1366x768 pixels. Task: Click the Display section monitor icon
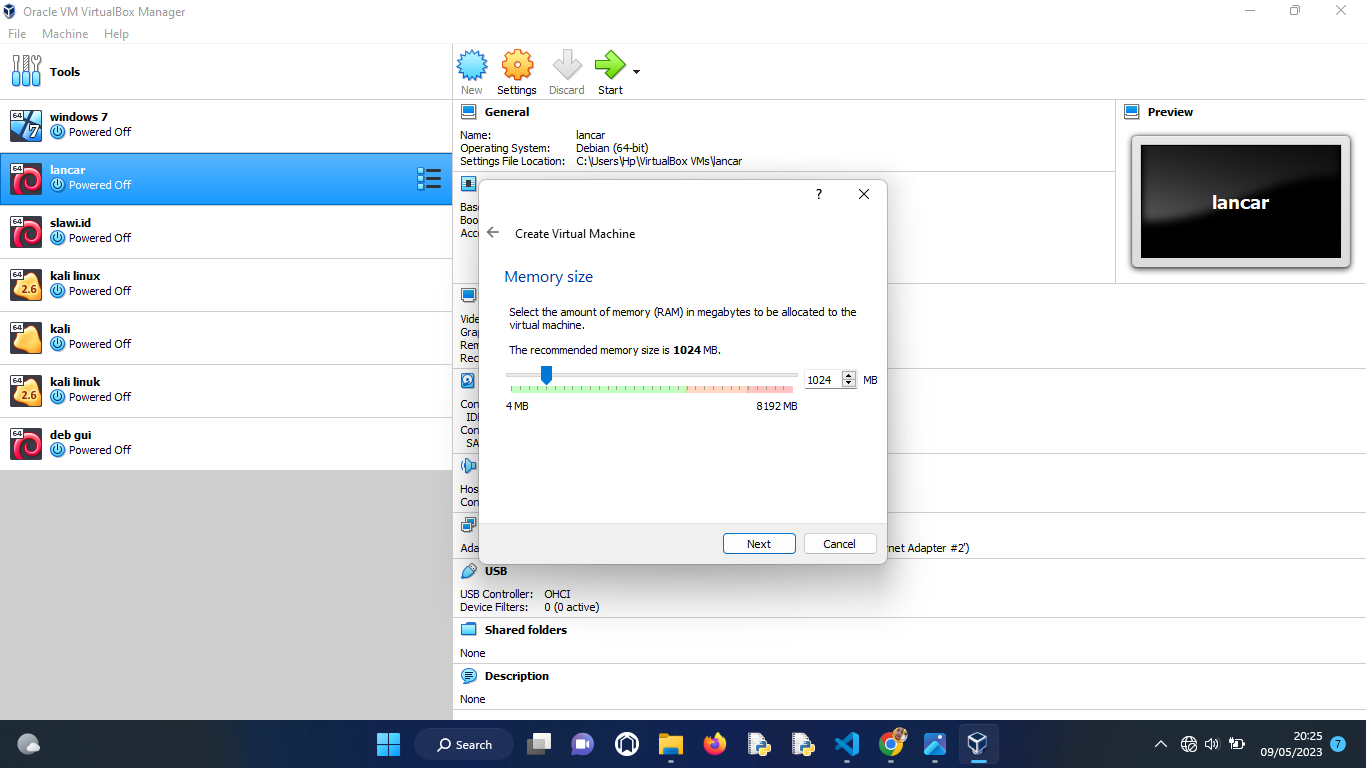point(468,296)
